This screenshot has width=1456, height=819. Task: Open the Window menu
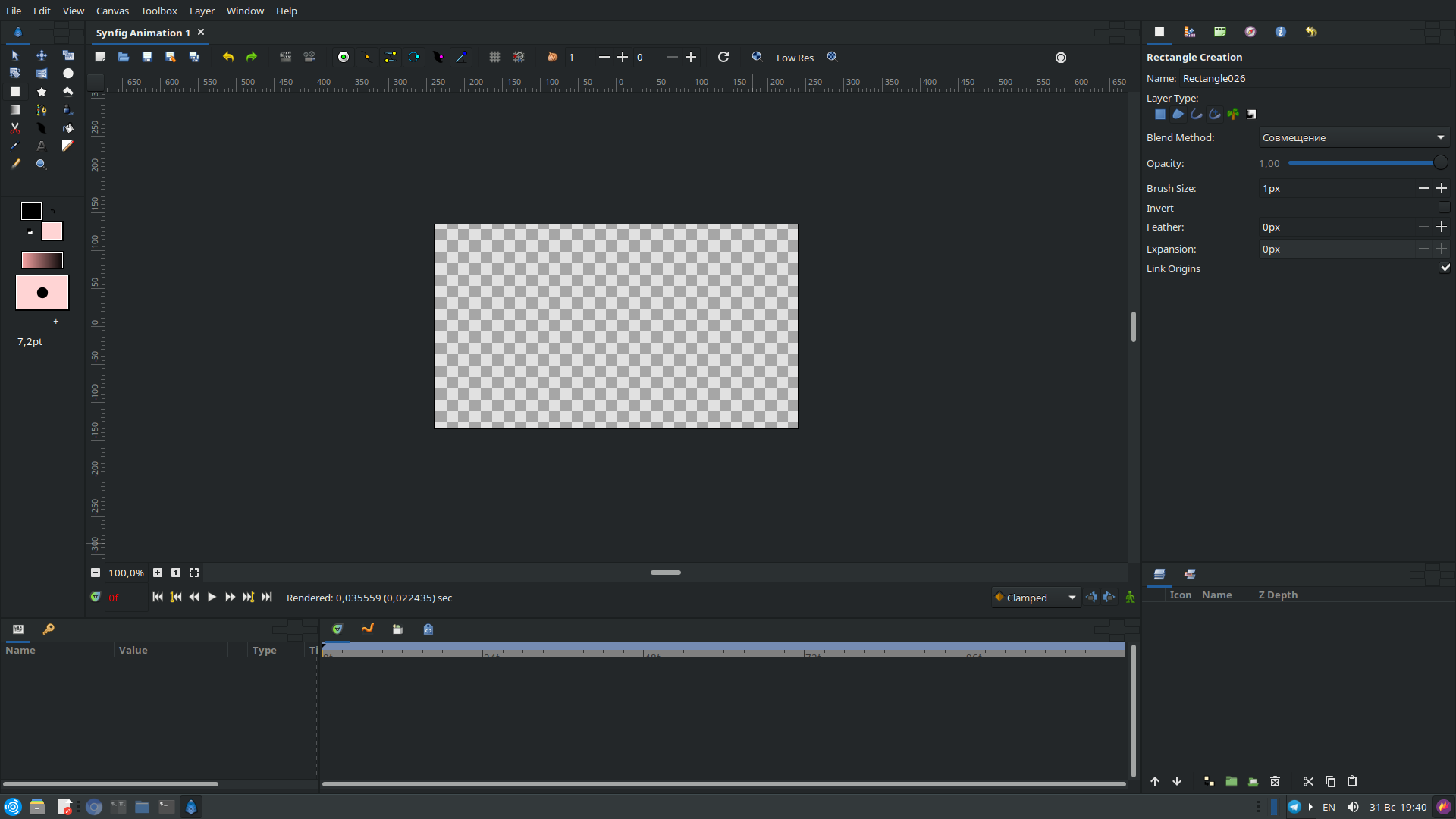(x=245, y=11)
